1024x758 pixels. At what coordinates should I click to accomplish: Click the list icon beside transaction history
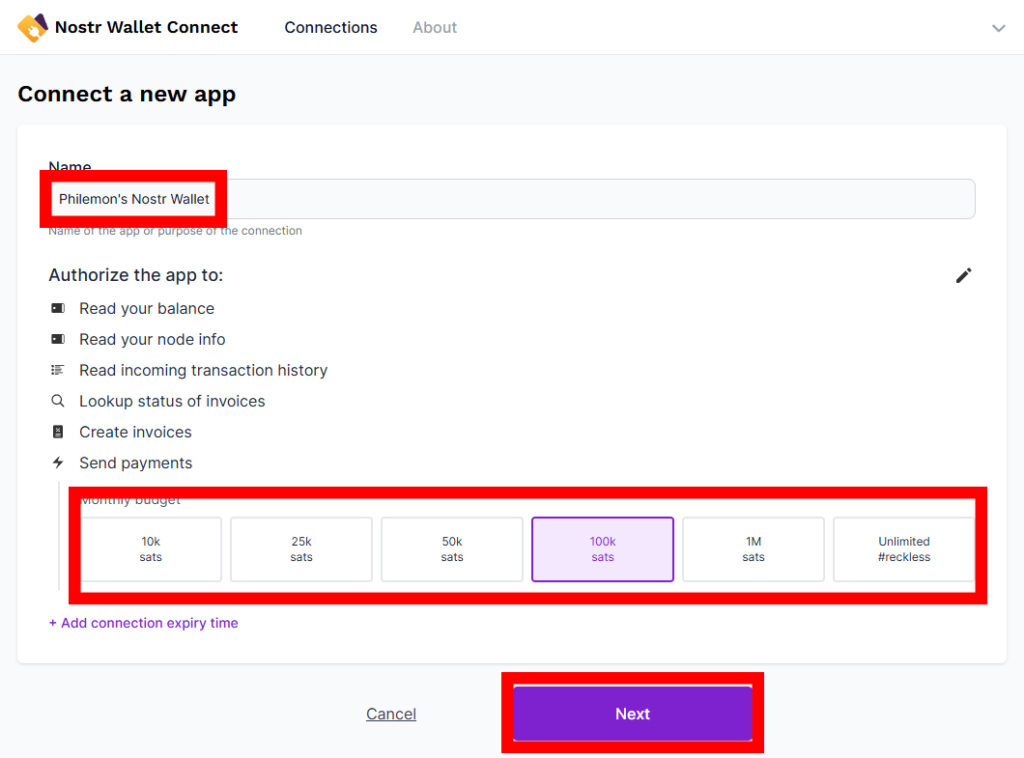[57, 370]
